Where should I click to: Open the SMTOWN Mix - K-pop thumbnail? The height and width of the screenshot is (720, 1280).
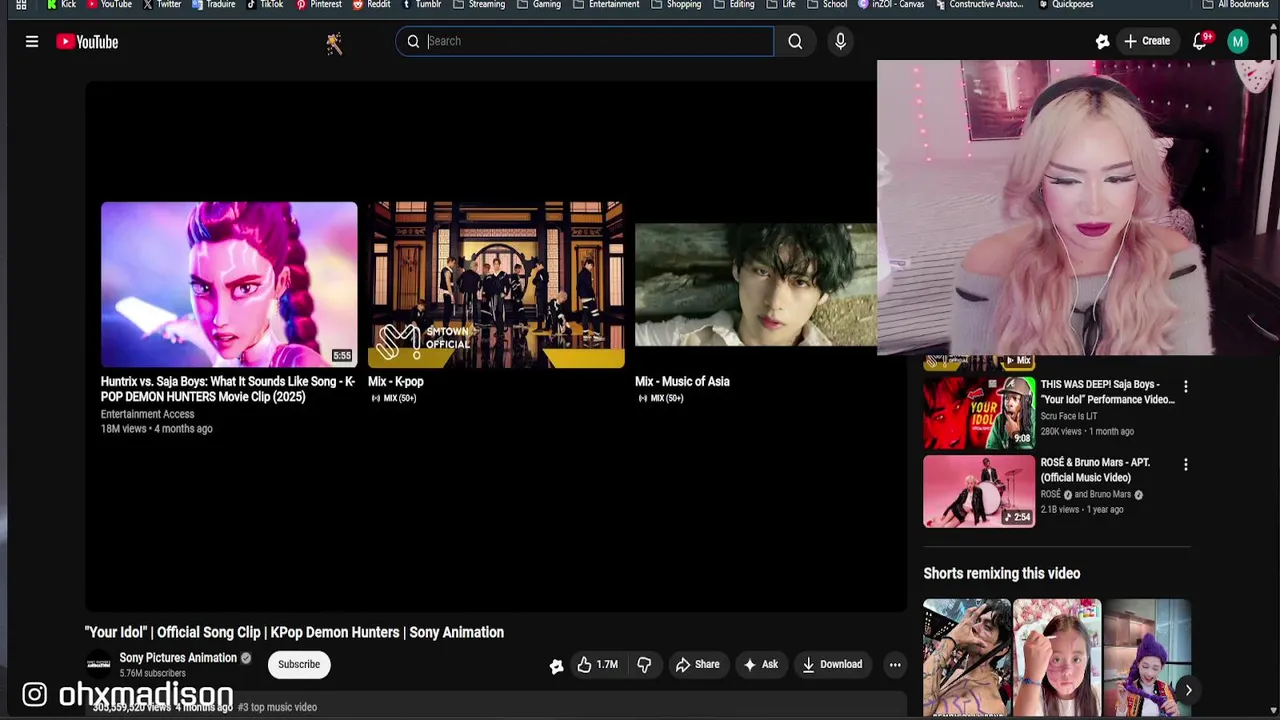coord(496,285)
